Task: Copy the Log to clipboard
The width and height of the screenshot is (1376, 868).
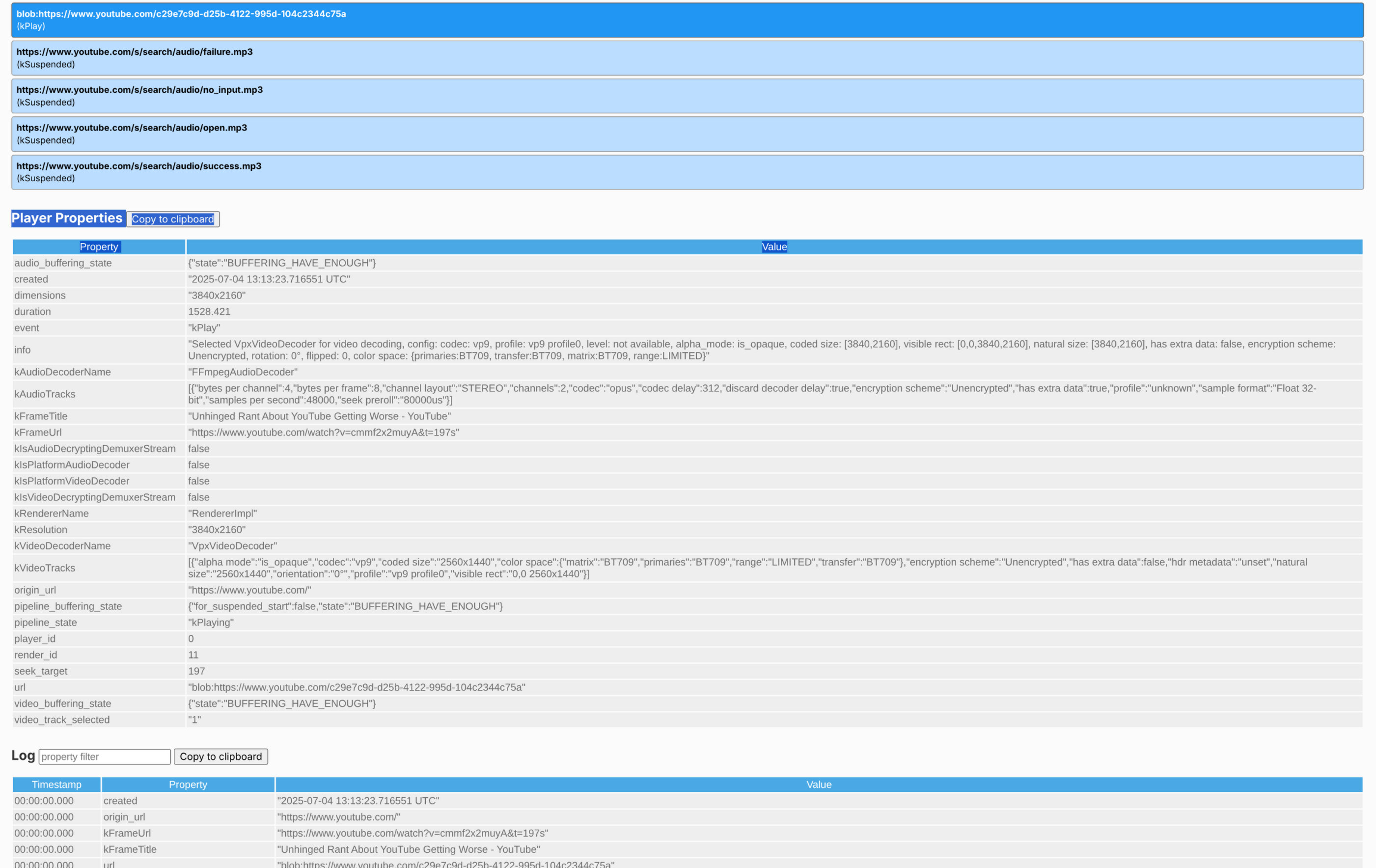Action: click(x=220, y=757)
